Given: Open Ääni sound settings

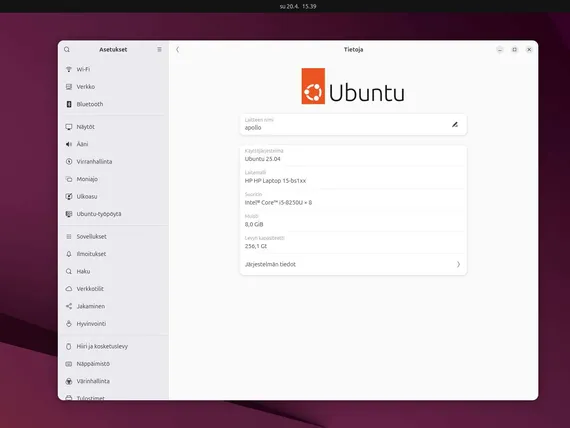Looking at the screenshot, I should pyautogui.click(x=113, y=144).
